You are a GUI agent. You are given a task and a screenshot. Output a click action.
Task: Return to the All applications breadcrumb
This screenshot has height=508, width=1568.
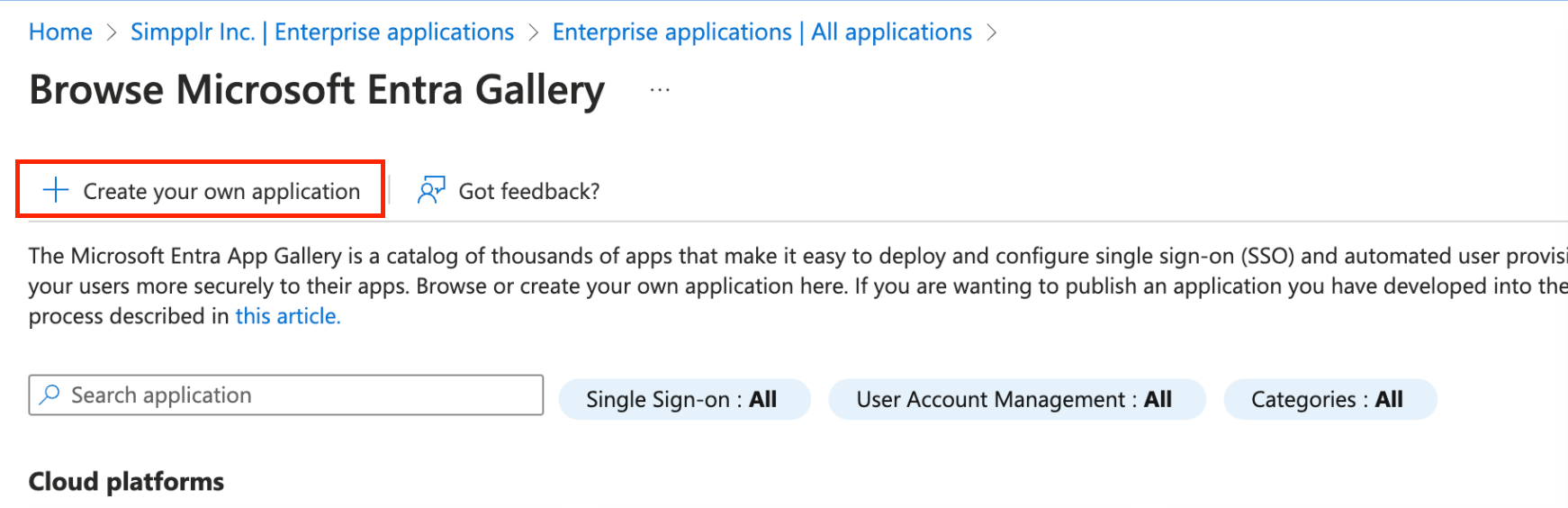point(761,32)
